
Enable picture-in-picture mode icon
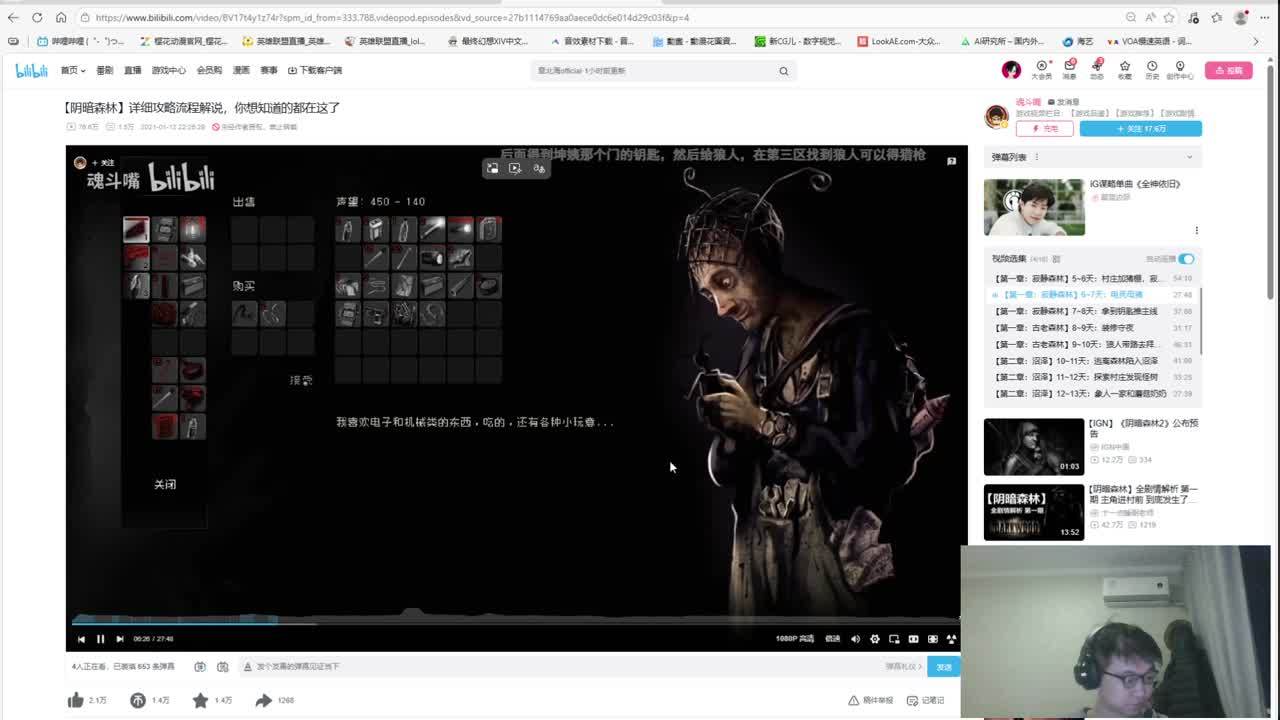click(894, 639)
